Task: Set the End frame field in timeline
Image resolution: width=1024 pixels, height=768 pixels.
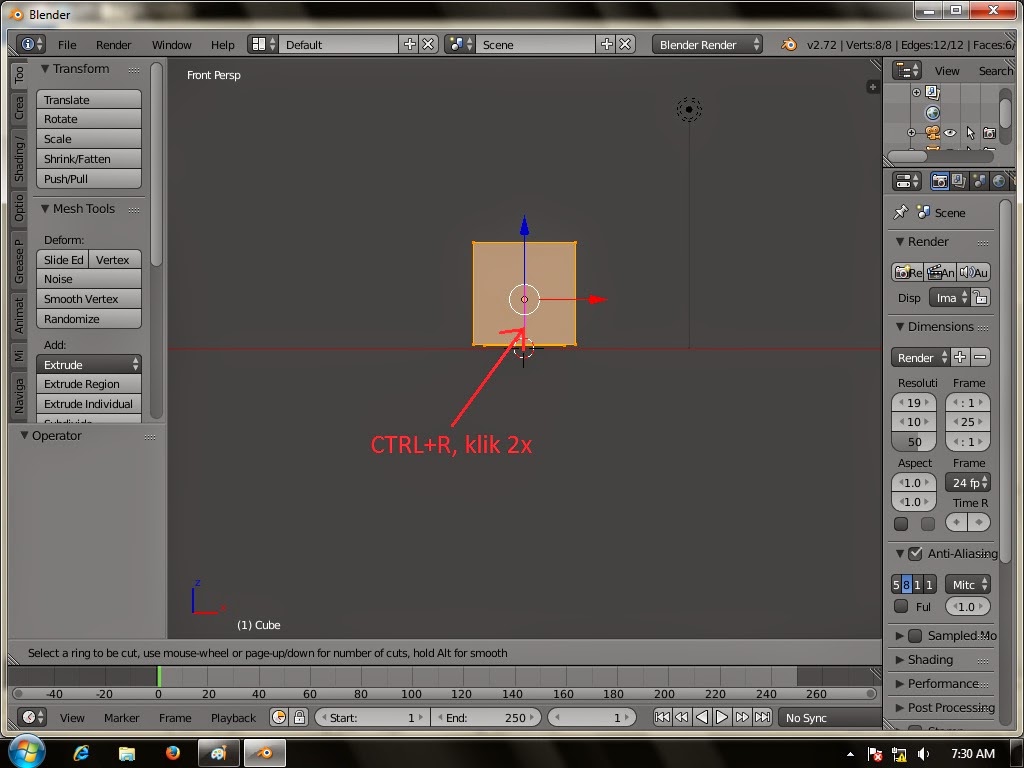Action: [487, 717]
